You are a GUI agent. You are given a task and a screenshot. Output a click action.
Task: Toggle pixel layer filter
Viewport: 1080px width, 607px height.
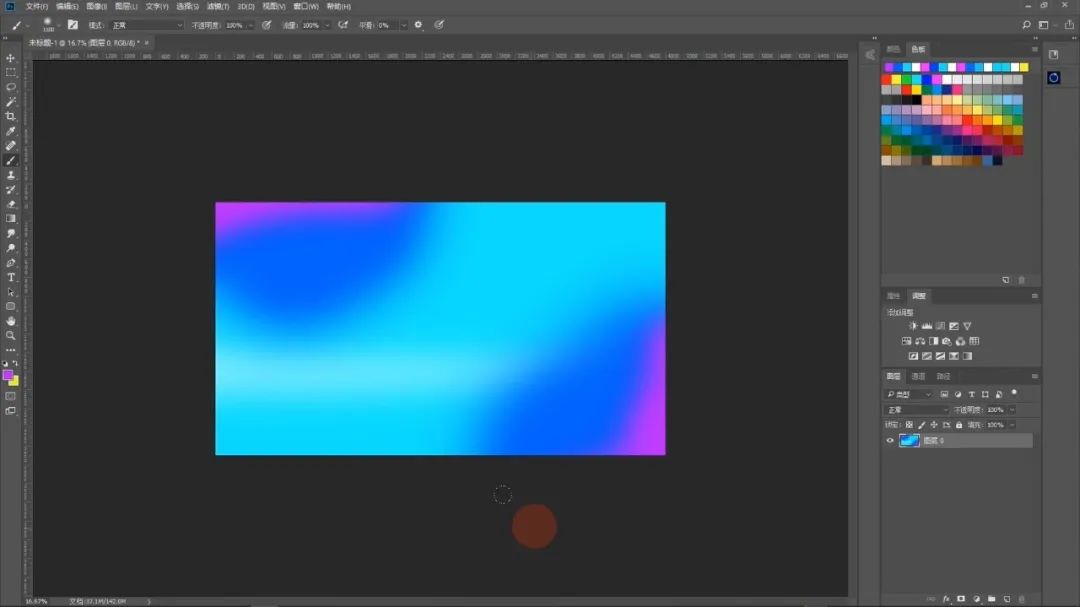point(944,395)
